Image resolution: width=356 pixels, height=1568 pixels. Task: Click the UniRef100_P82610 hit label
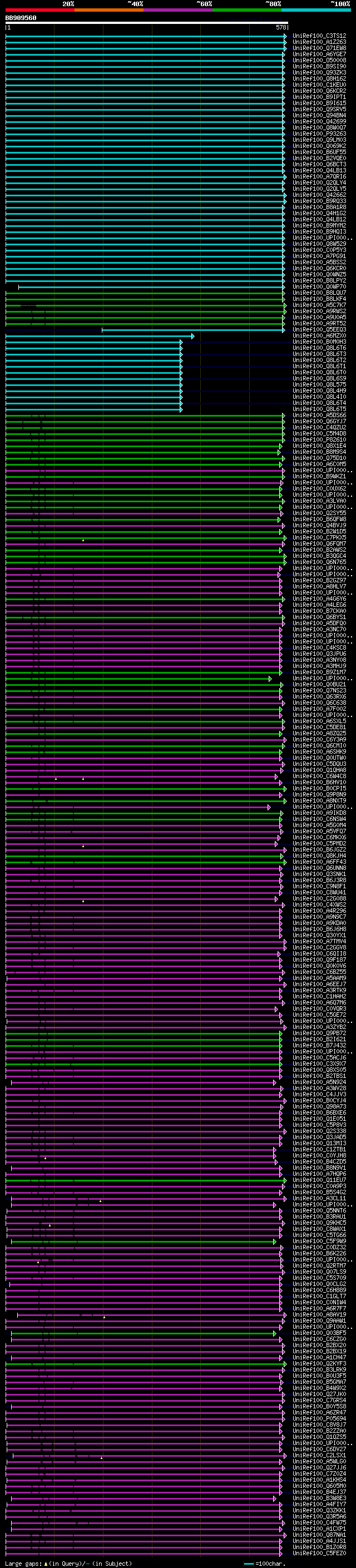pos(319,439)
